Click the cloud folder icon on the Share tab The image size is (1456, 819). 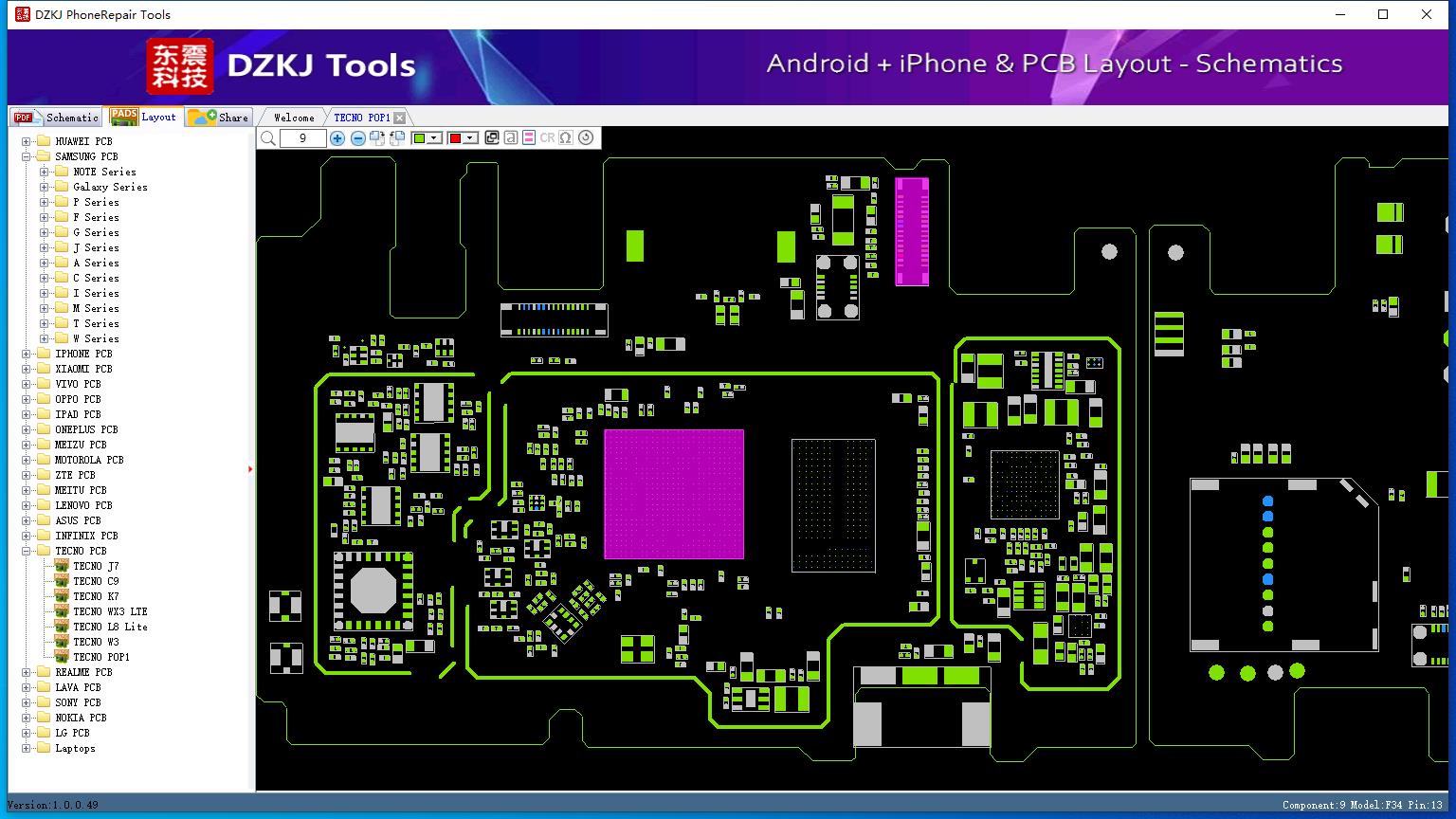[202, 117]
